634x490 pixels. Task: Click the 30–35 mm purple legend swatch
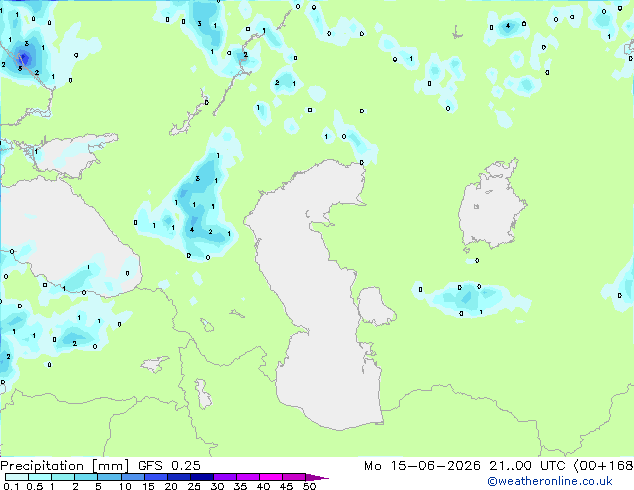pos(225,477)
